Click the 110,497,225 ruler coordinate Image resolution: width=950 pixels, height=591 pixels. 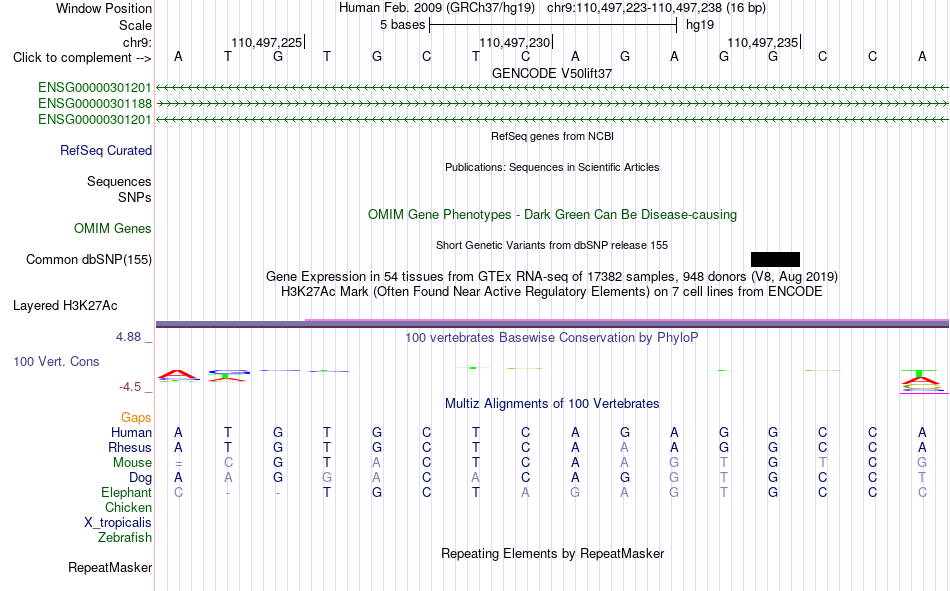267,42
